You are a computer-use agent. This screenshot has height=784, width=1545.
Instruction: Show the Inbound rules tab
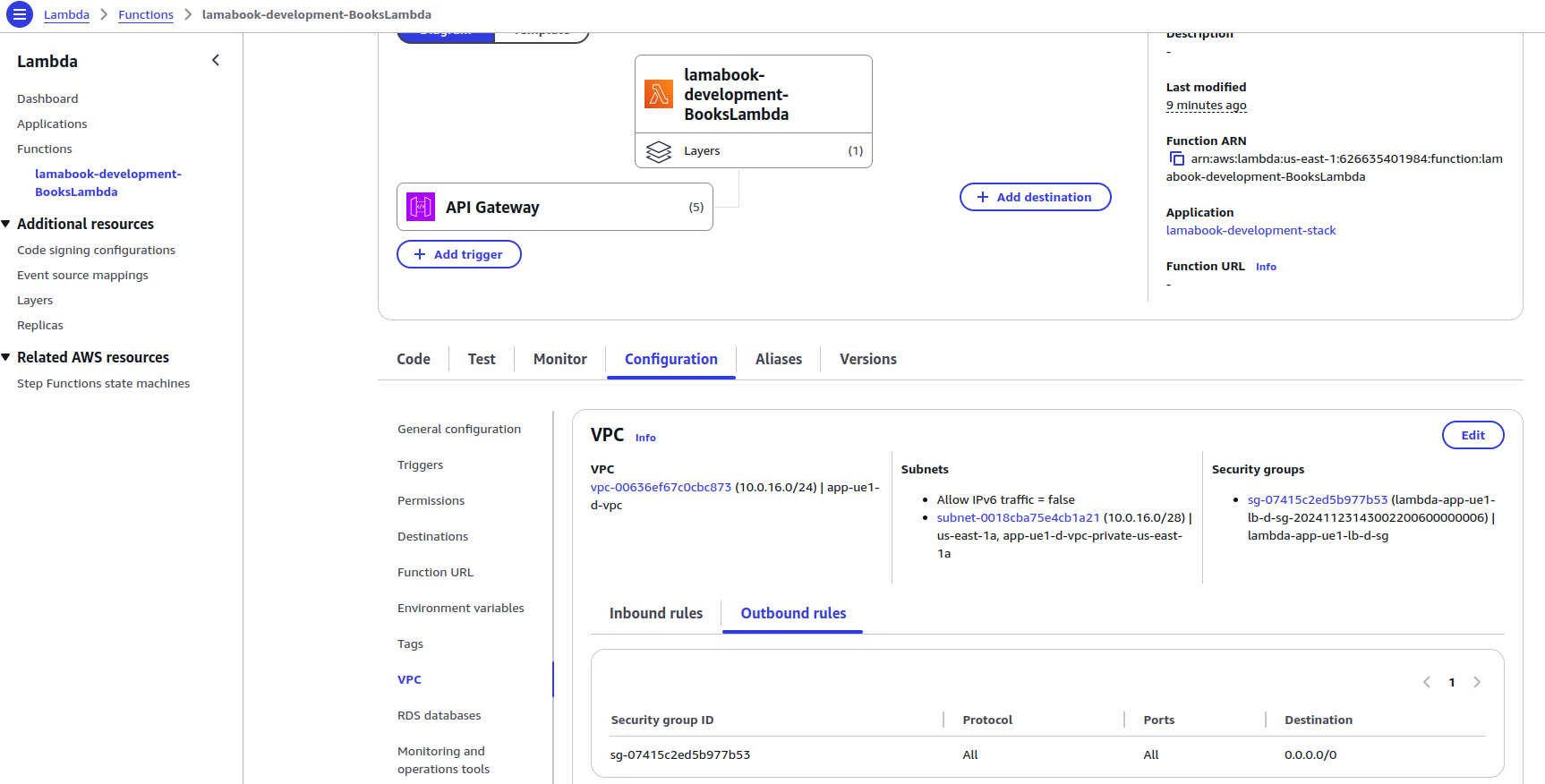pos(656,613)
